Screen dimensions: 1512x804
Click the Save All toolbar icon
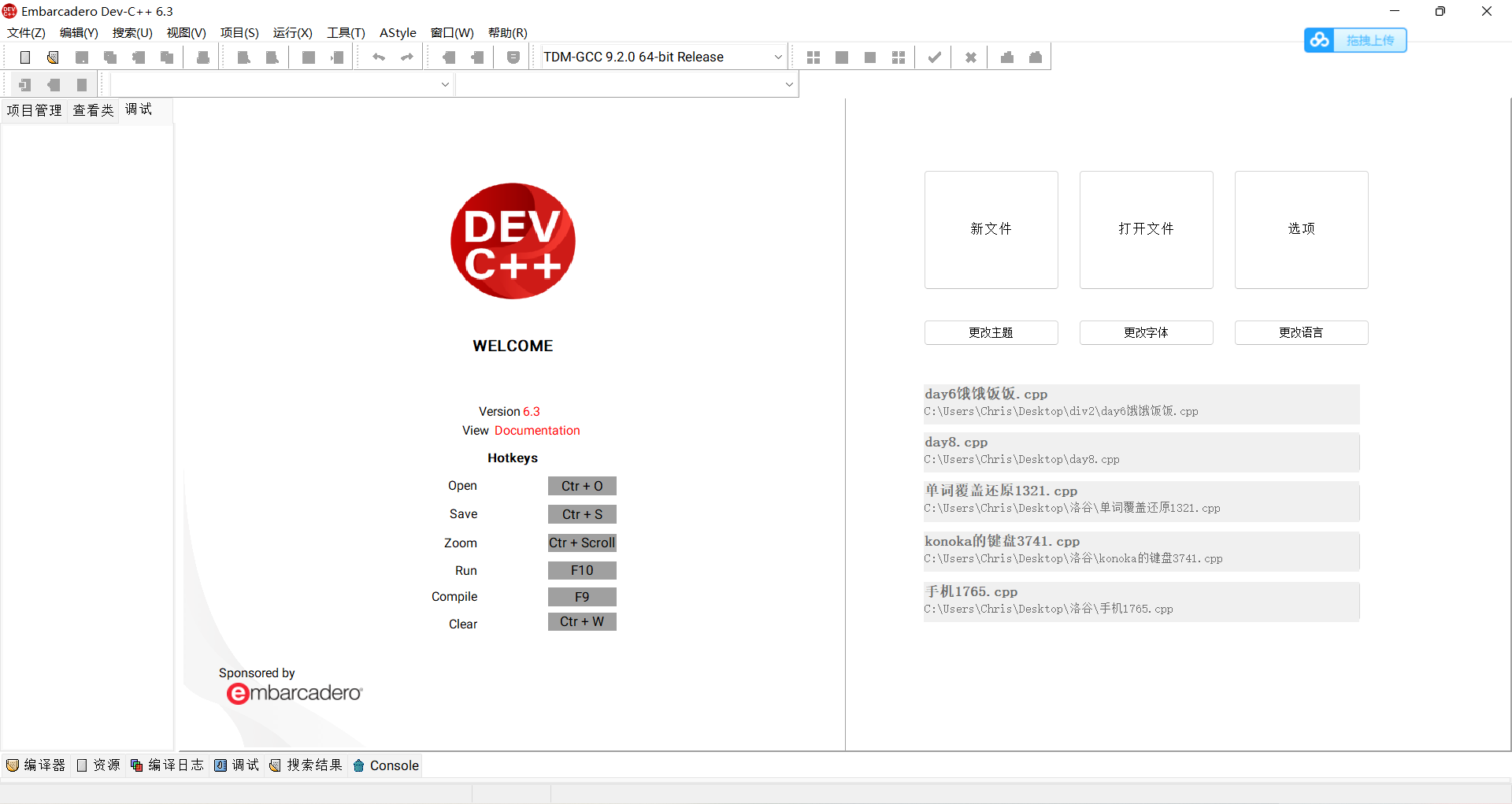click(110, 57)
